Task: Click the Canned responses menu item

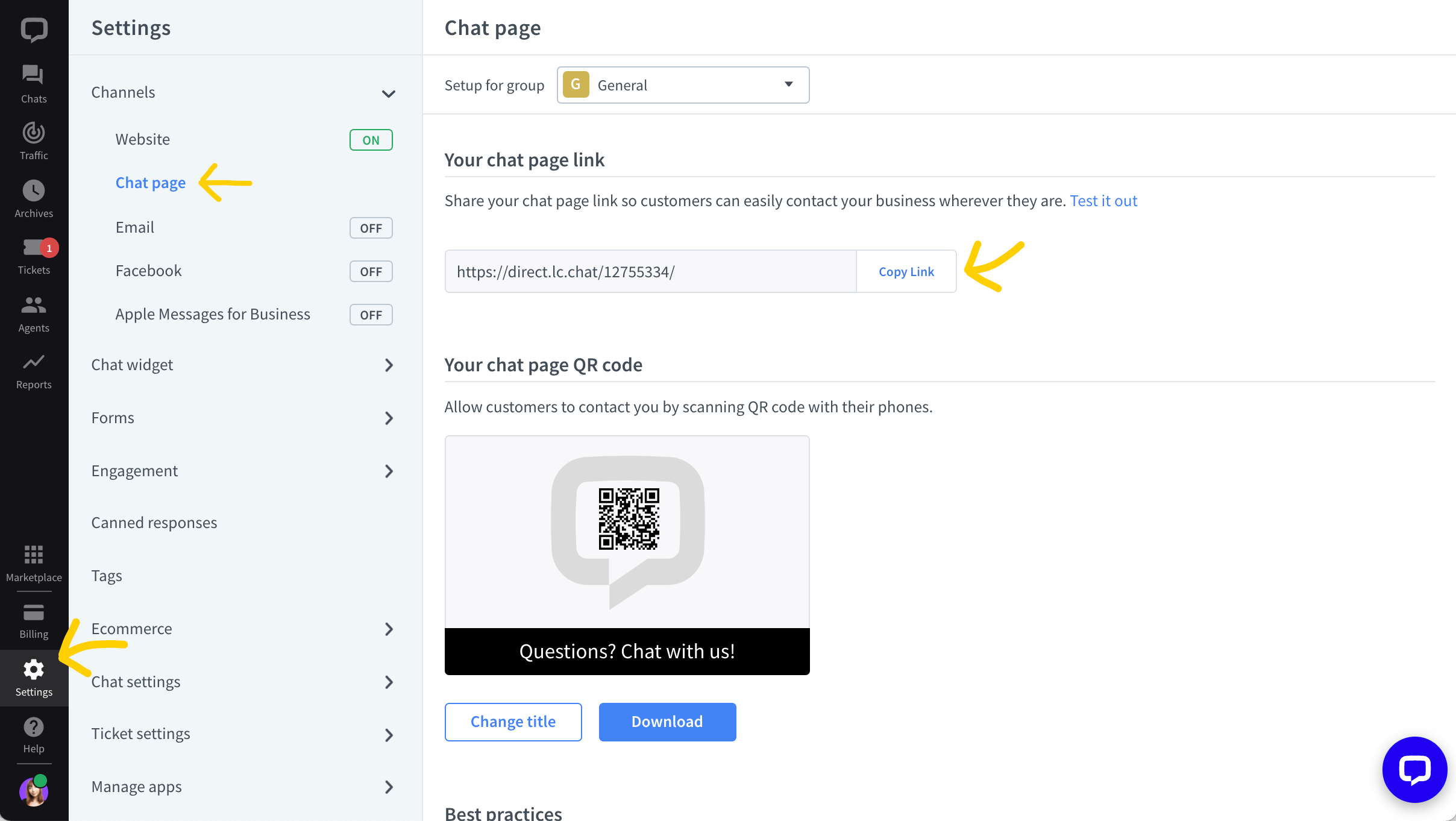Action: tap(154, 522)
